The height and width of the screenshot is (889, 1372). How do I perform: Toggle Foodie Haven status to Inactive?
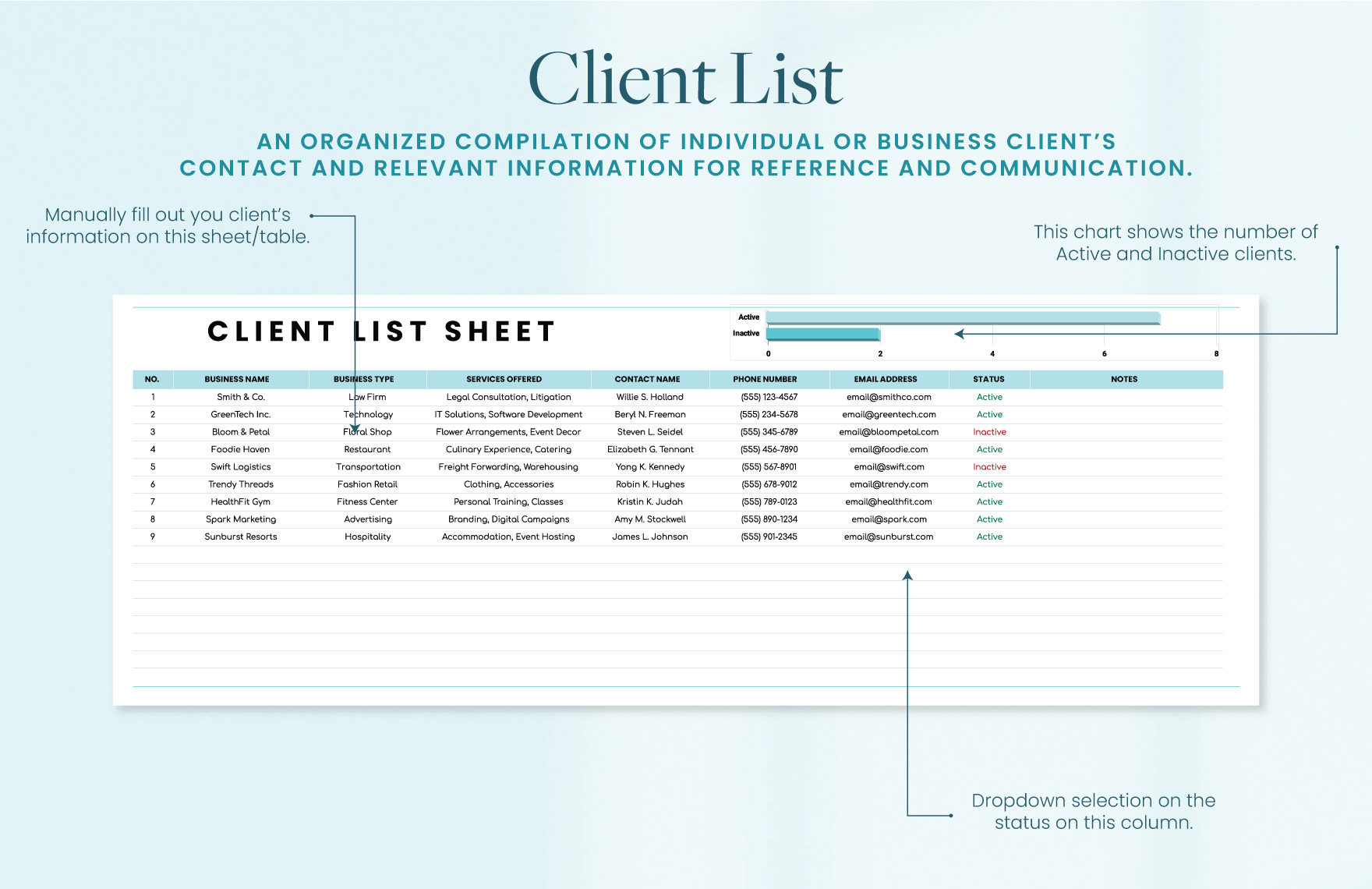click(x=988, y=449)
